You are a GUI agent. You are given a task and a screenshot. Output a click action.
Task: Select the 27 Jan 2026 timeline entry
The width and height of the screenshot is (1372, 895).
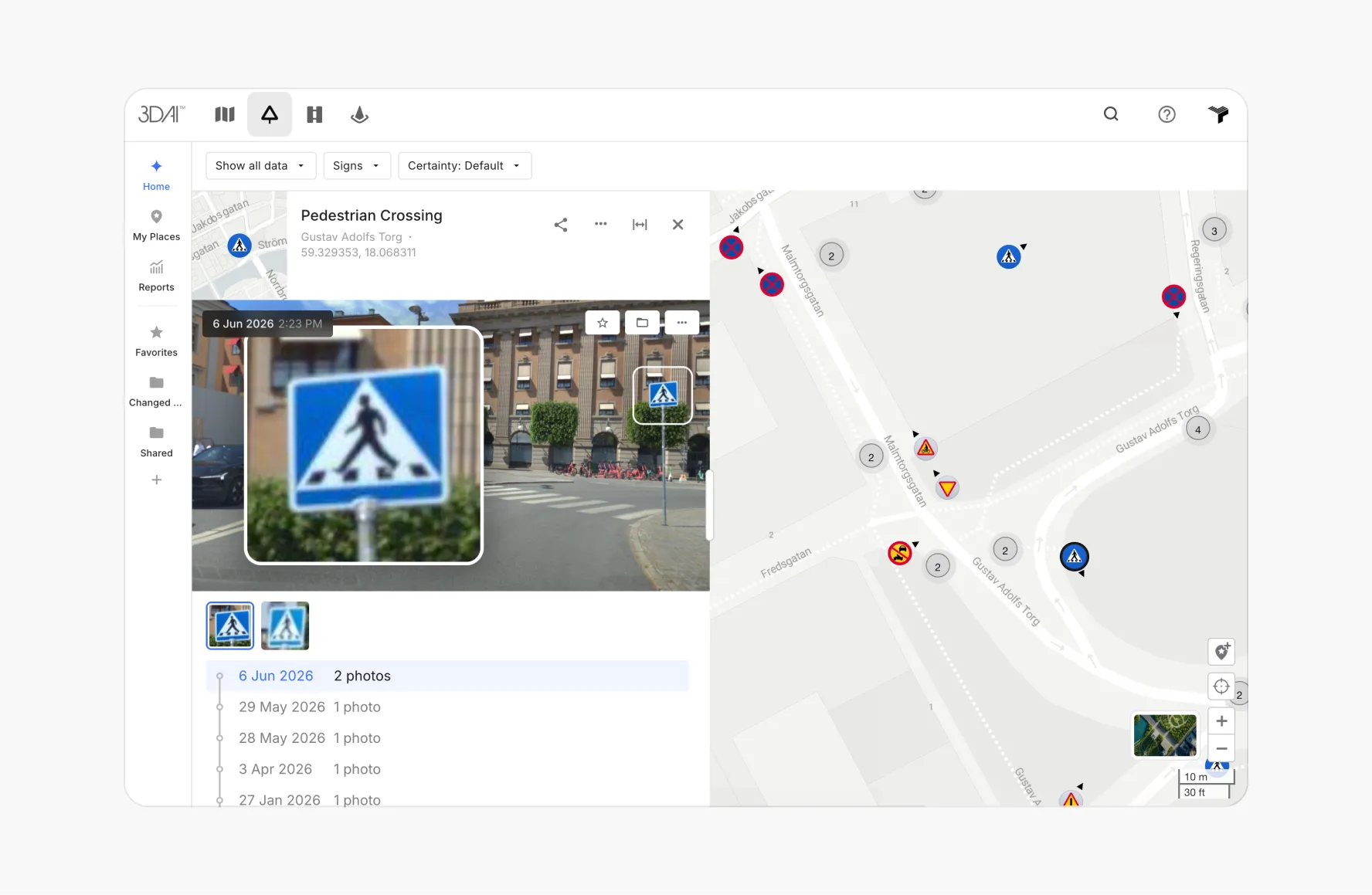tap(447, 799)
